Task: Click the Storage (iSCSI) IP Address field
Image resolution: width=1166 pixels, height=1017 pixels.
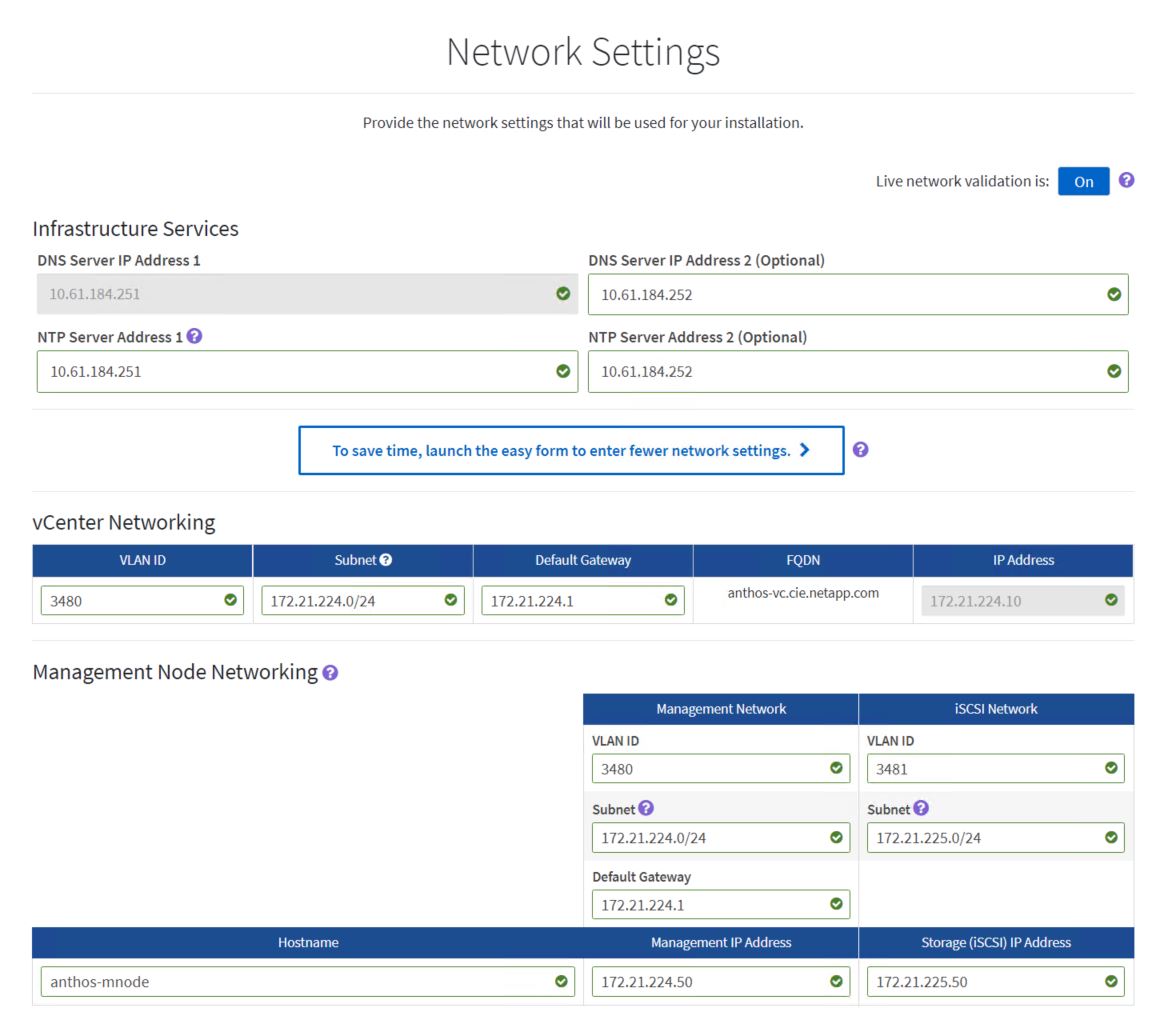Action: [x=985, y=981]
